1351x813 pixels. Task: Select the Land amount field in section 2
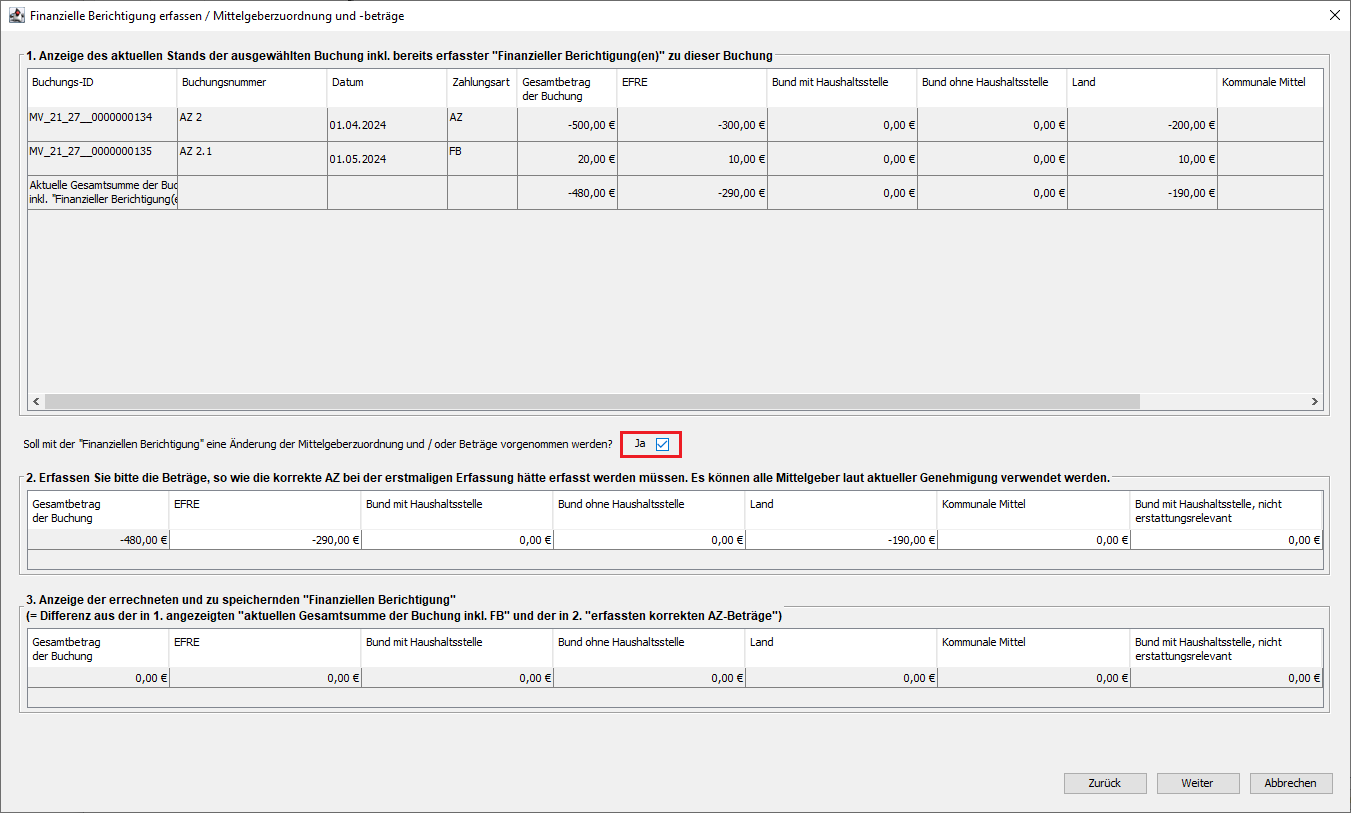(x=841, y=540)
